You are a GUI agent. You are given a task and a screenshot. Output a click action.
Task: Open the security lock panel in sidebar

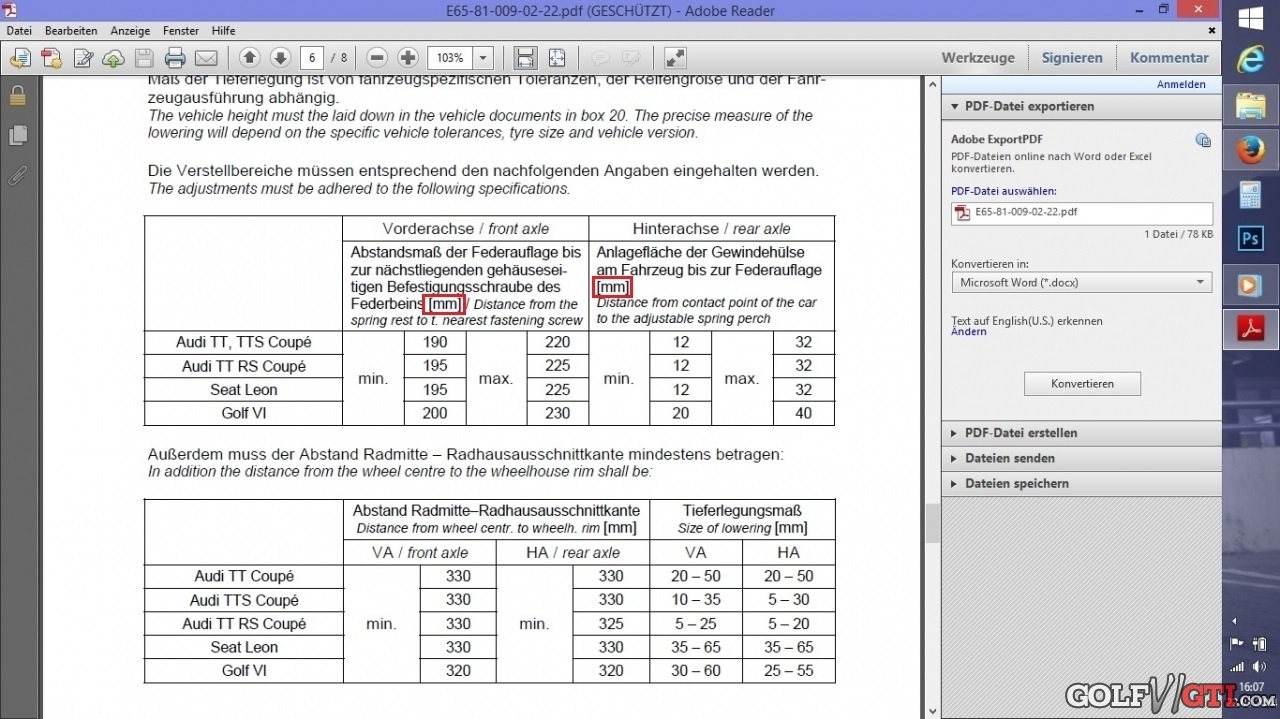(x=17, y=96)
